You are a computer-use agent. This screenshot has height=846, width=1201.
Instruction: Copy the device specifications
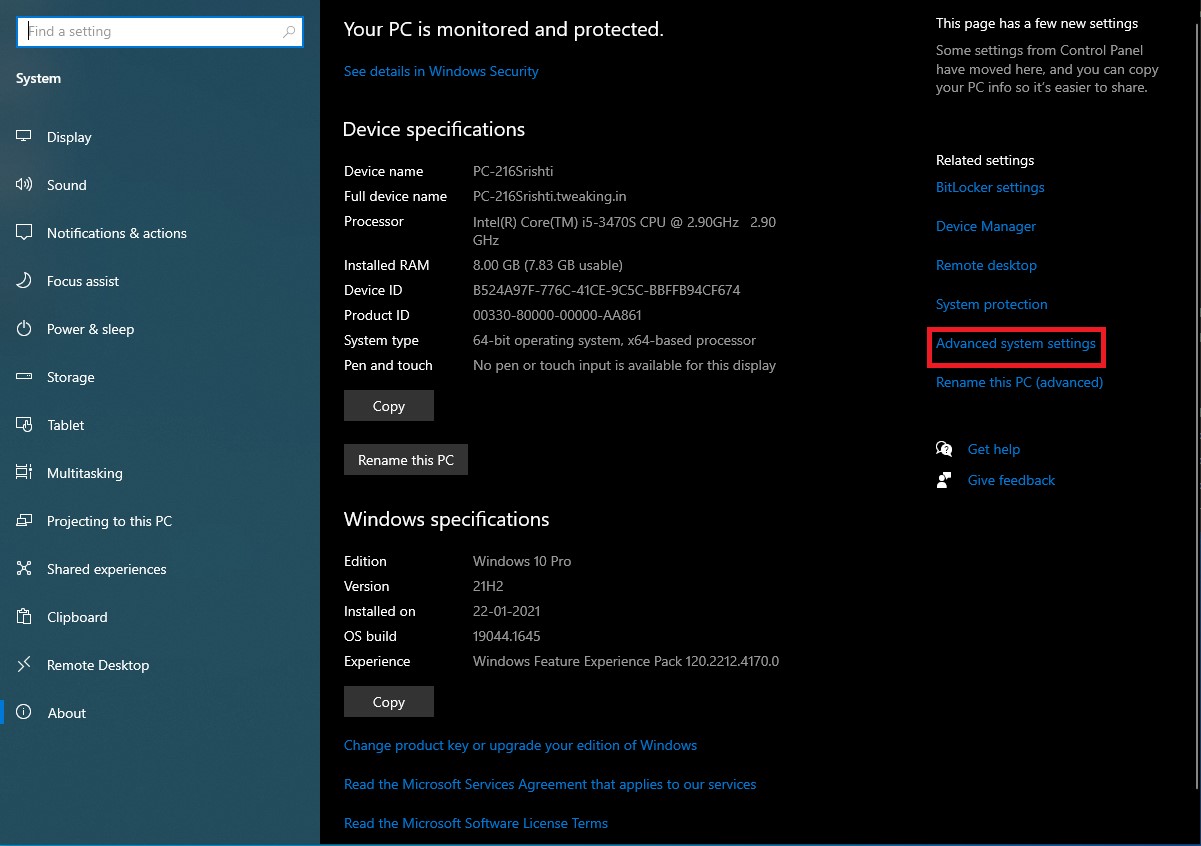point(388,406)
